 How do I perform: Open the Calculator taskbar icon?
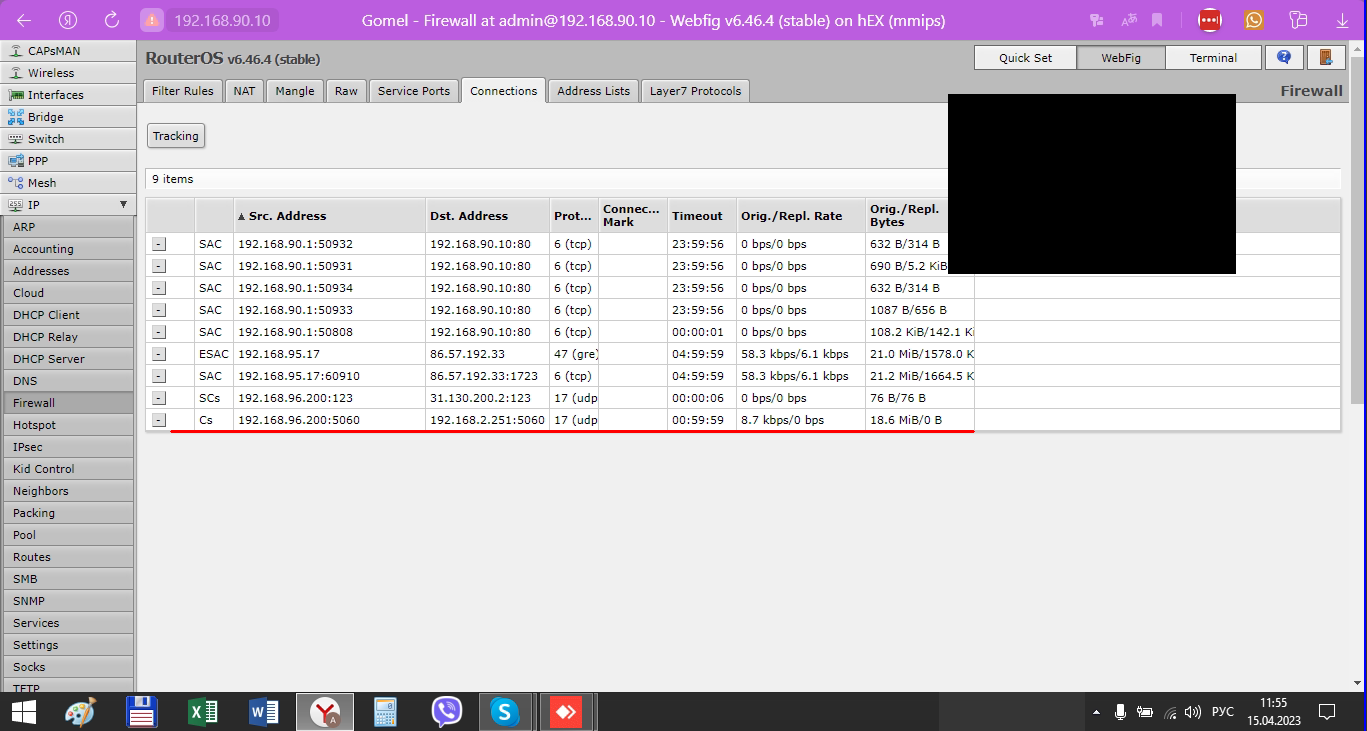coord(385,712)
